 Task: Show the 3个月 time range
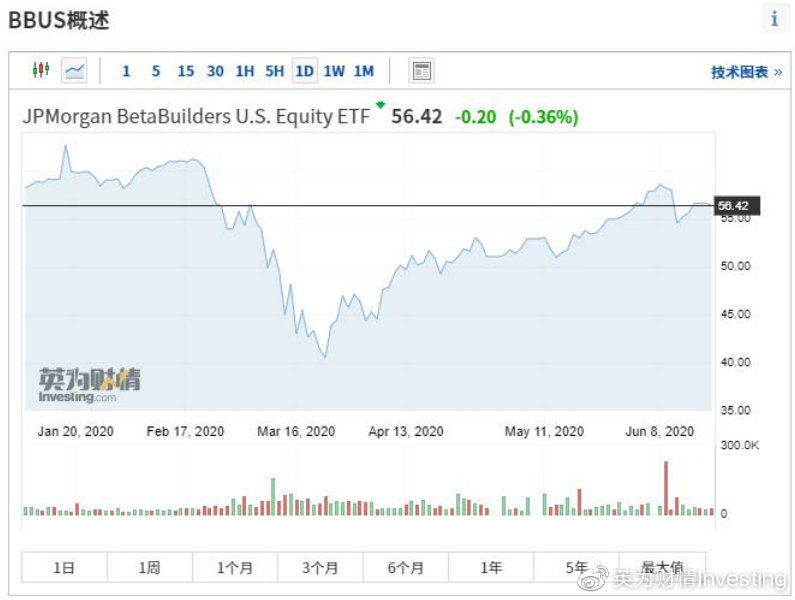(x=320, y=567)
